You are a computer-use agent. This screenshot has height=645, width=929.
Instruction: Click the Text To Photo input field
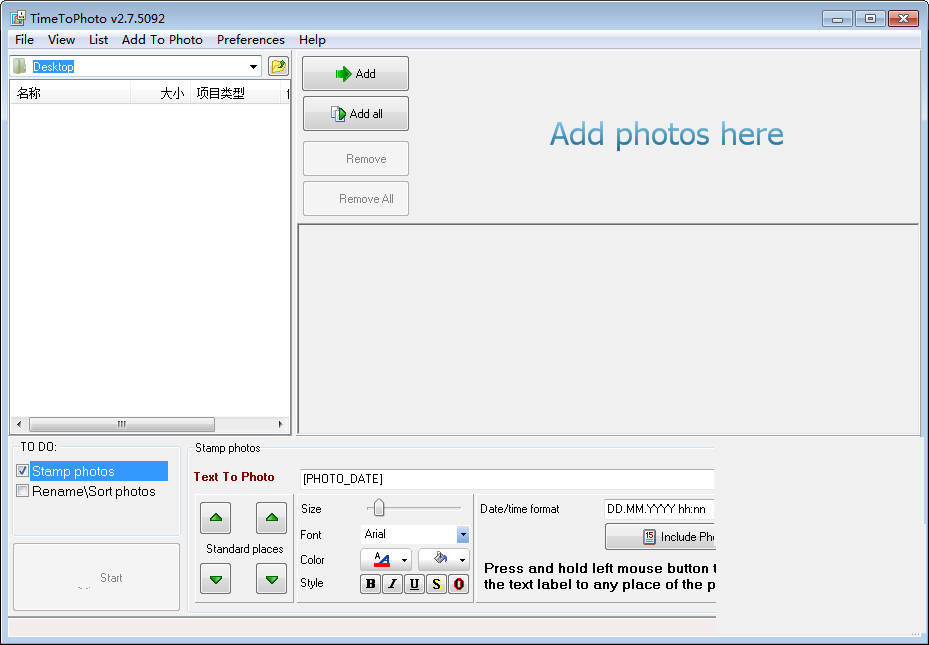[x=507, y=479]
